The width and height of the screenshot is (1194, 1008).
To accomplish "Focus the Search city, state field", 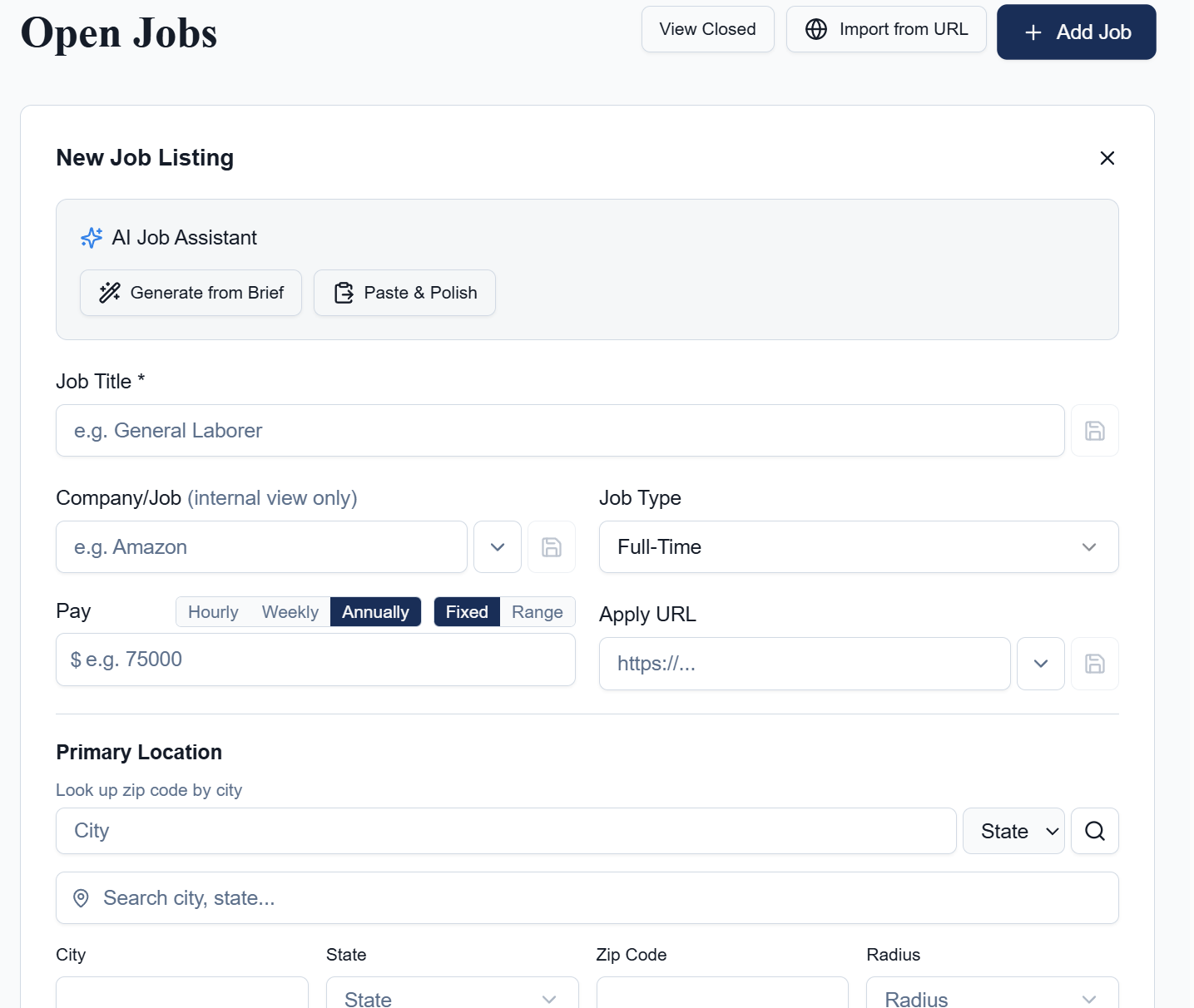I will tap(587, 898).
